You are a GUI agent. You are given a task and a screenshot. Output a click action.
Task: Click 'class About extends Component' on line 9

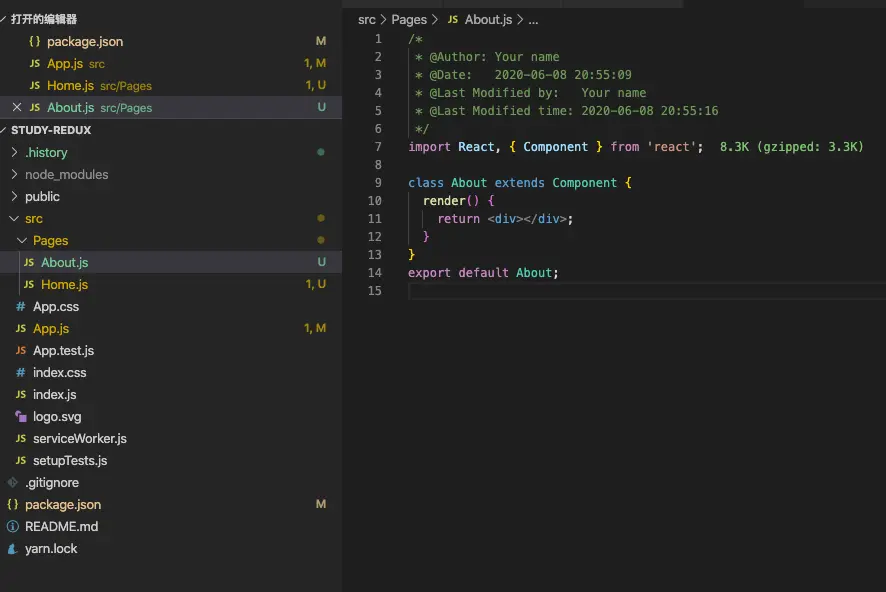click(513, 183)
